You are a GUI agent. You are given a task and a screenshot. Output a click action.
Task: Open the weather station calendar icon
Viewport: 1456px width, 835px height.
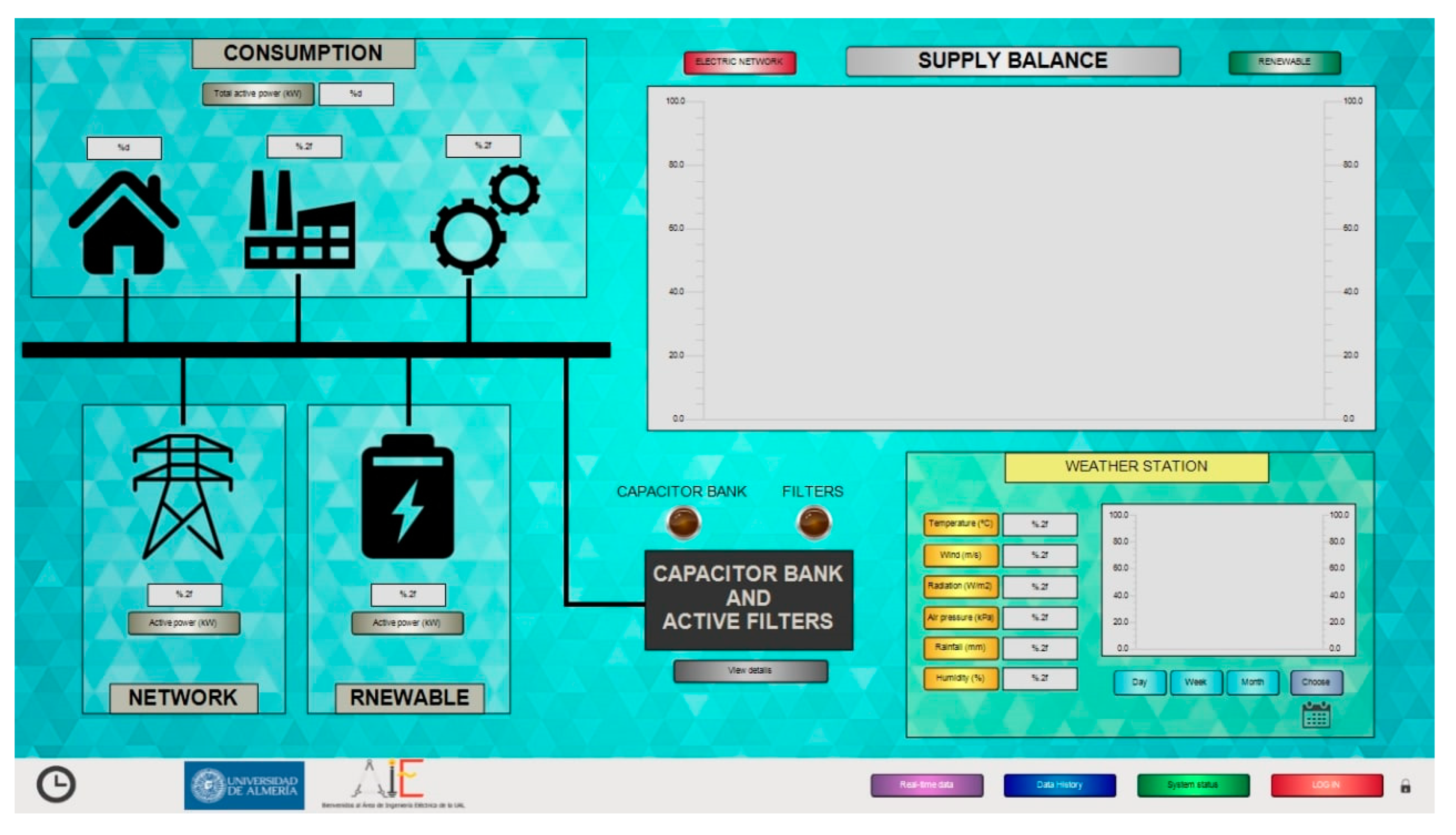tap(1316, 715)
